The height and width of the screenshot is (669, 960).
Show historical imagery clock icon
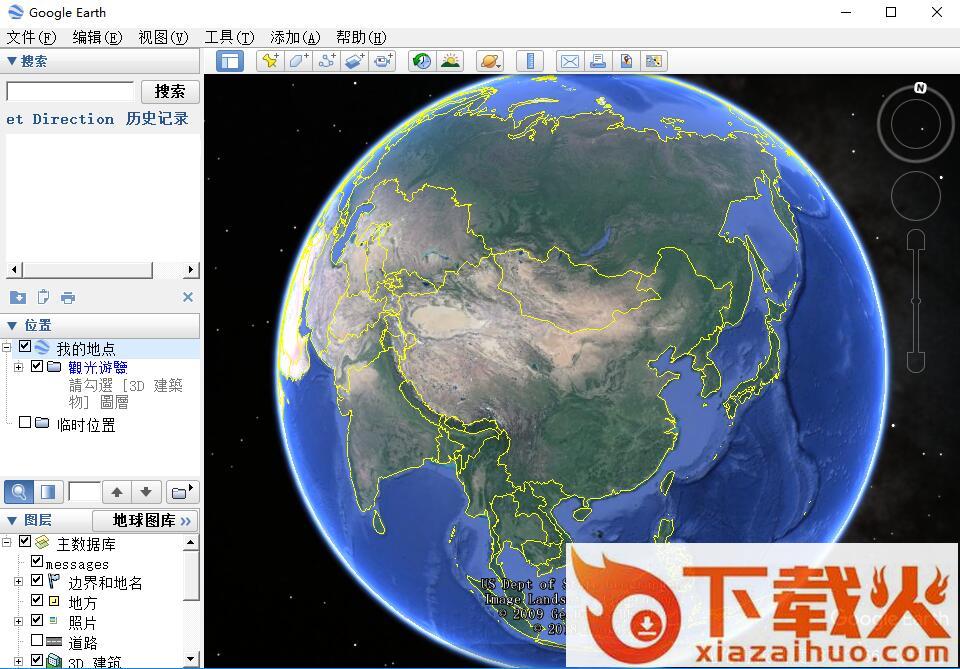tap(422, 61)
